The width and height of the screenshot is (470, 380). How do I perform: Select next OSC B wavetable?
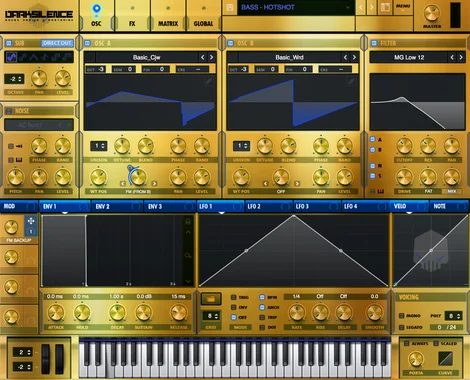click(x=354, y=57)
